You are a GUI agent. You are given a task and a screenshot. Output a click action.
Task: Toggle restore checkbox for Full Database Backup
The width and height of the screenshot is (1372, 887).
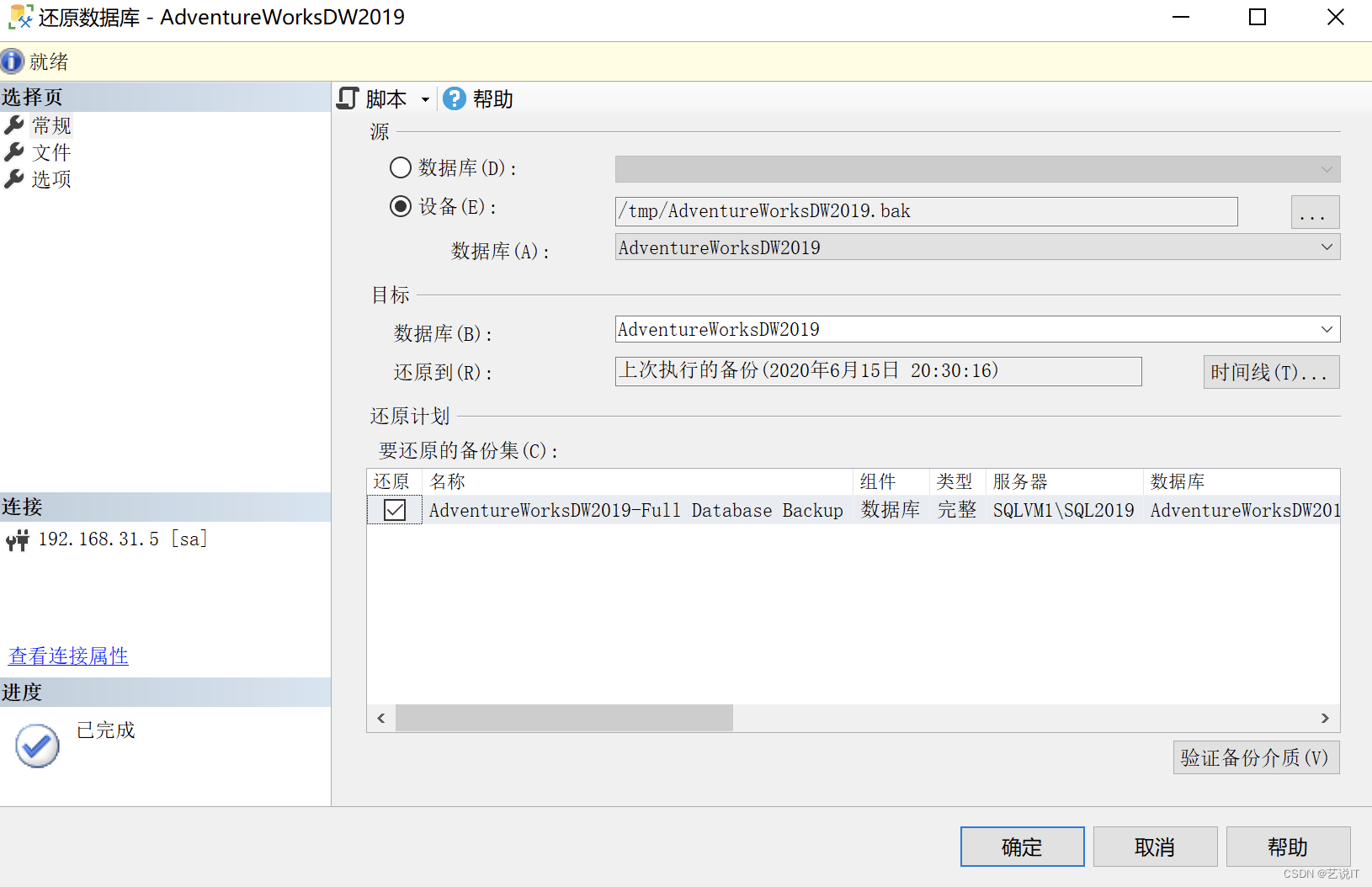(395, 510)
